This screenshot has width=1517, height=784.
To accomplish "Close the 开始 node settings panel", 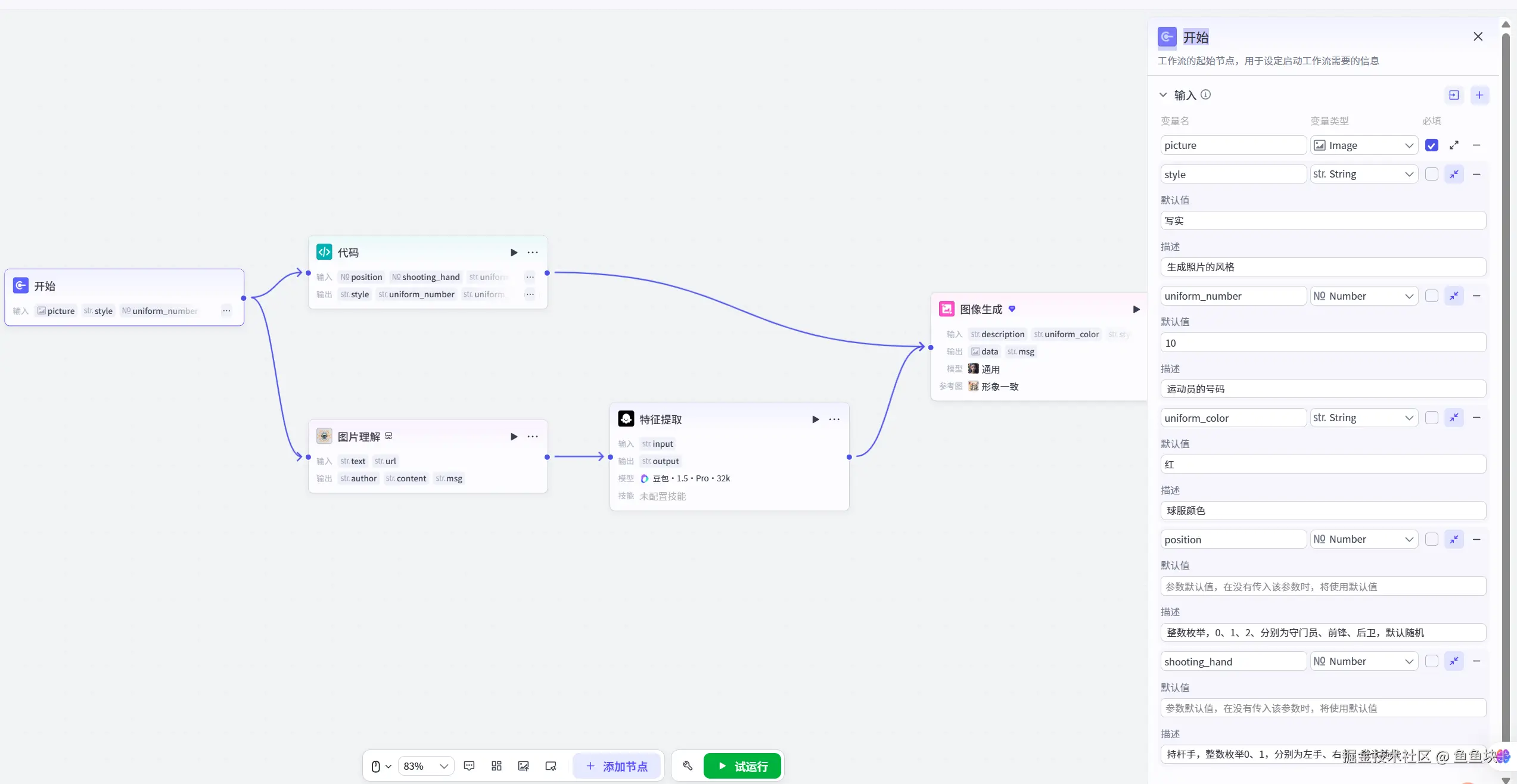I will click(1478, 37).
